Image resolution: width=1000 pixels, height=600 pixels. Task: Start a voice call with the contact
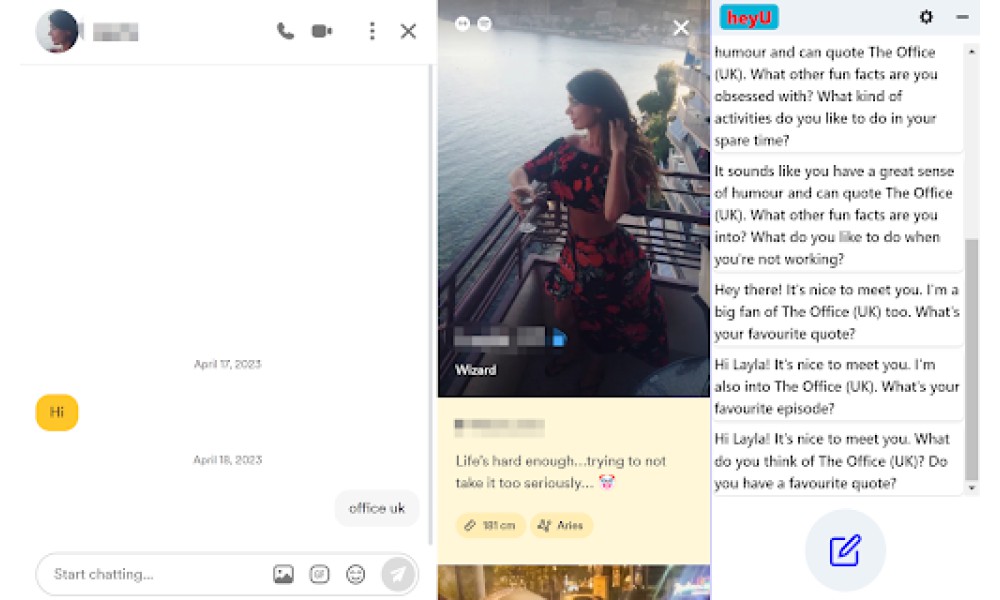pos(285,31)
